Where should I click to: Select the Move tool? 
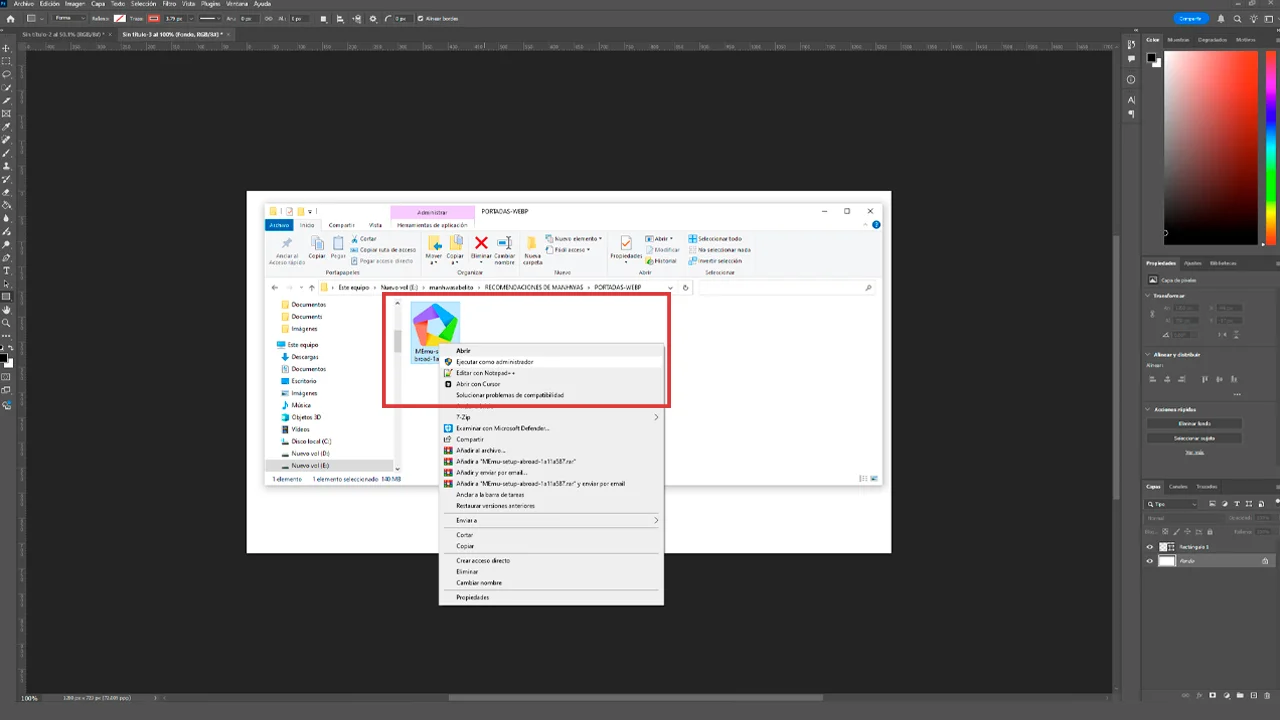click(6, 48)
